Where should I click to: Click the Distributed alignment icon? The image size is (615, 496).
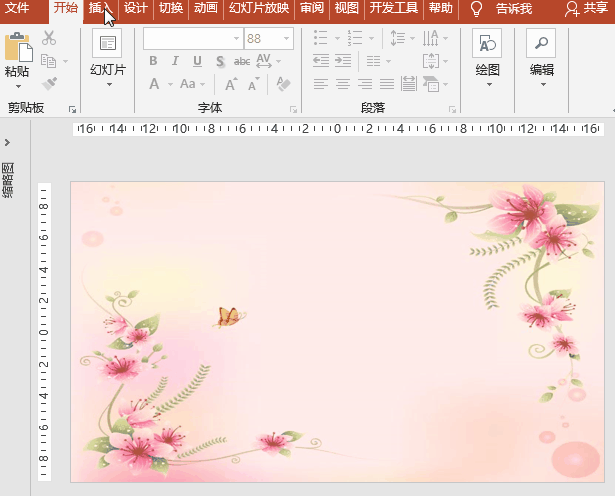pos(409,84)
